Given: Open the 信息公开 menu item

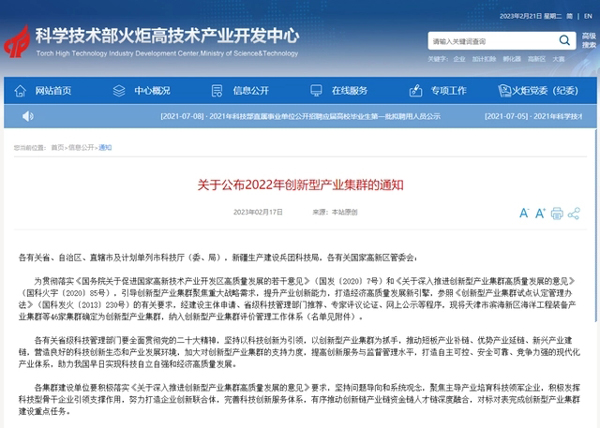Looking at the screenshot, I should 251,91.
